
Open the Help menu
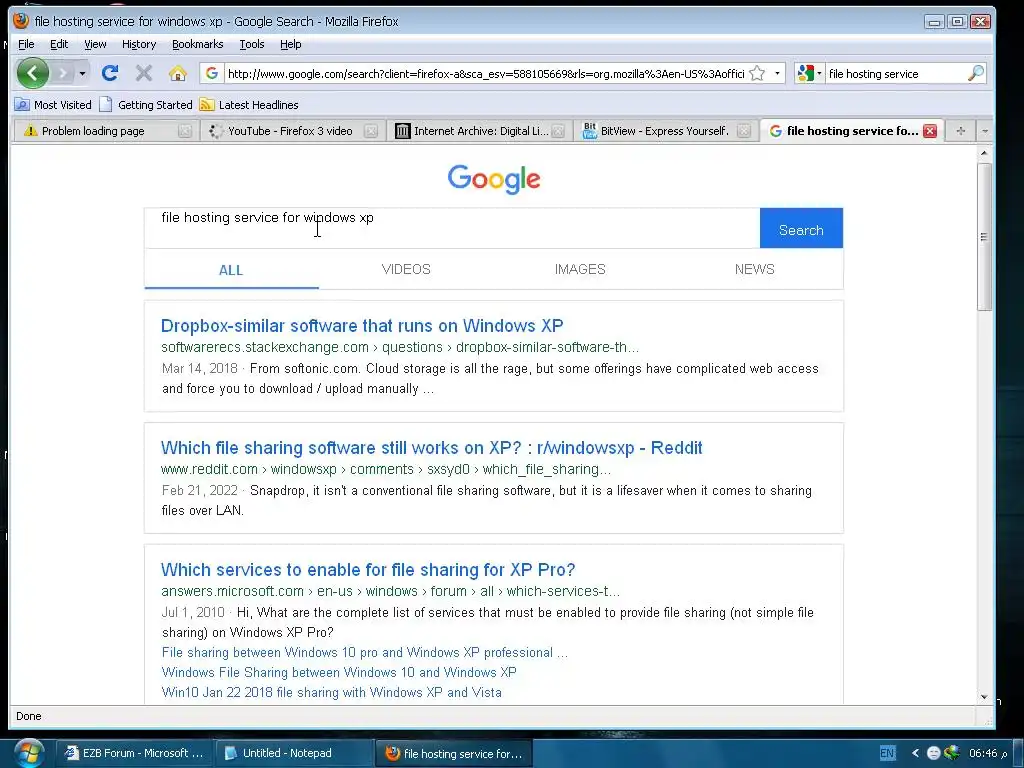point(291,44)
